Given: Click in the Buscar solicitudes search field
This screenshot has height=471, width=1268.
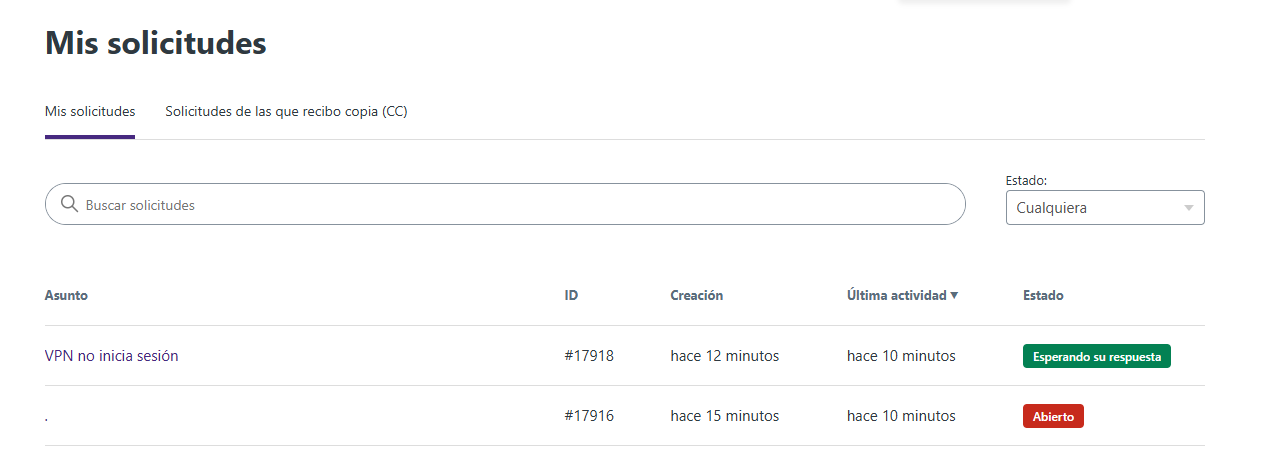Looking at the screenshot, I should (x=500, y=204).
